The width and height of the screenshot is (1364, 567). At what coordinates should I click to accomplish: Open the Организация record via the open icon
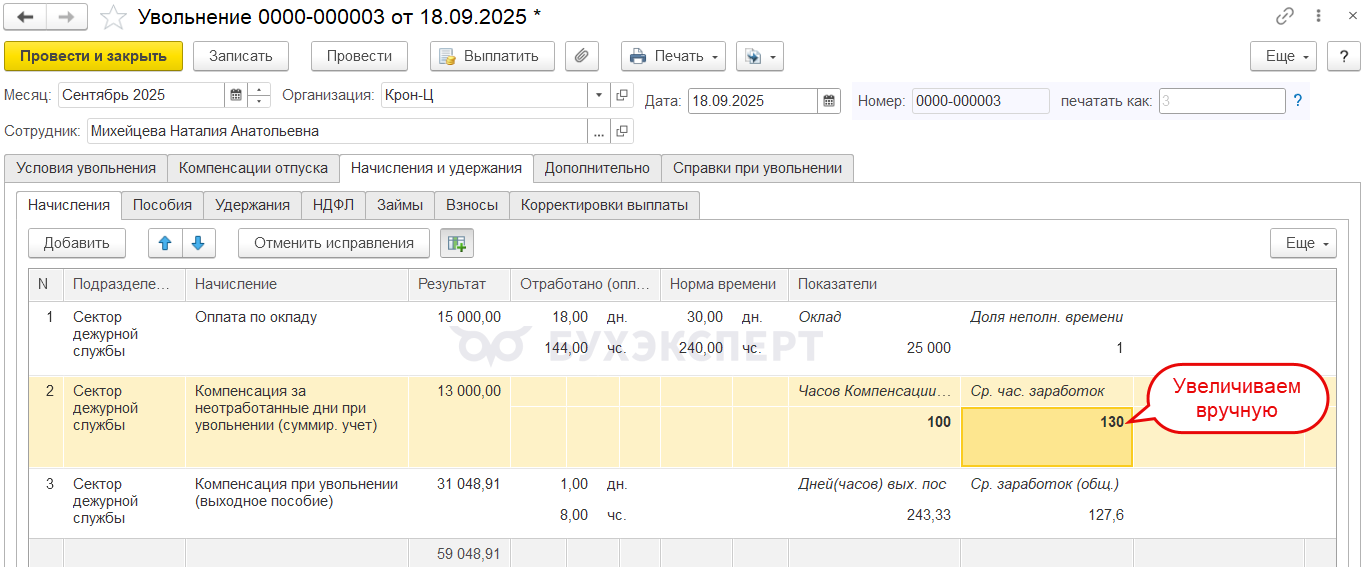tap(622, 95)
